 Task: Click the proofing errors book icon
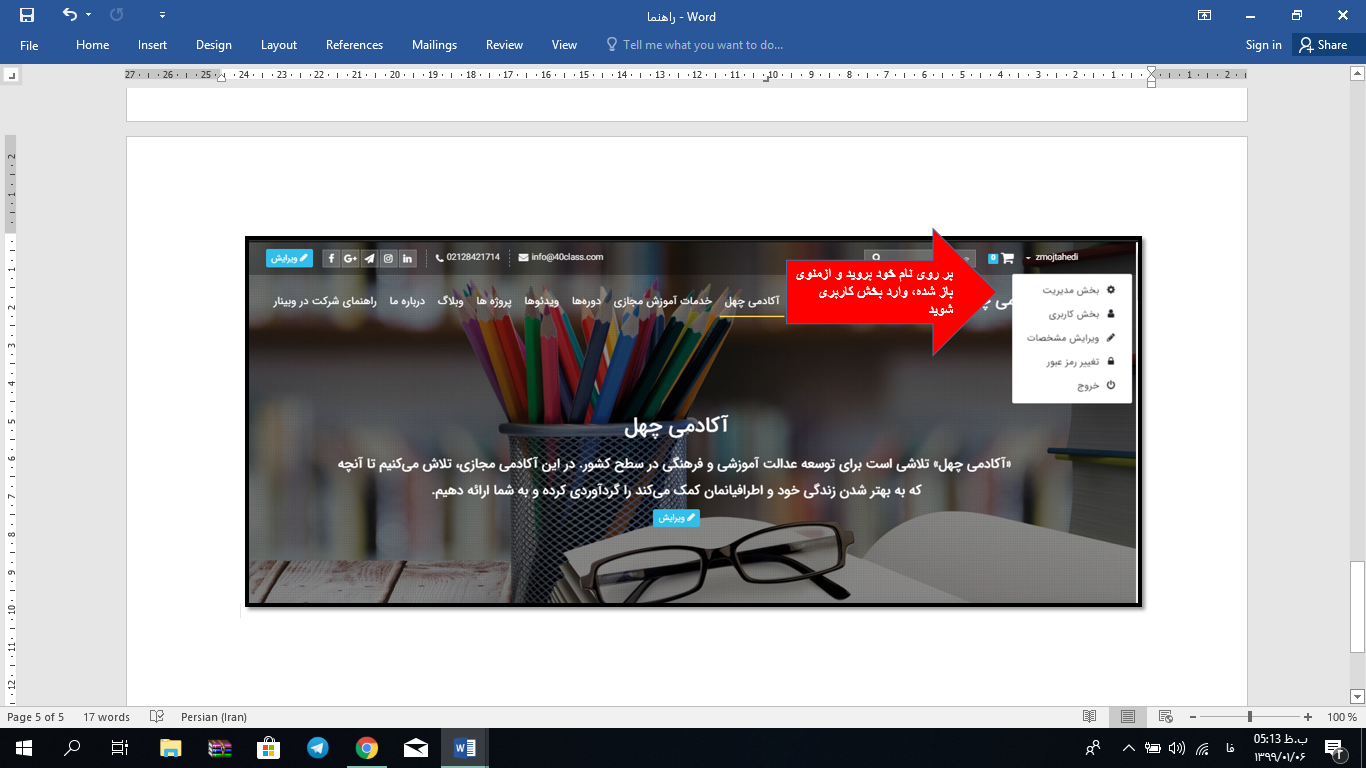(156, 717)
